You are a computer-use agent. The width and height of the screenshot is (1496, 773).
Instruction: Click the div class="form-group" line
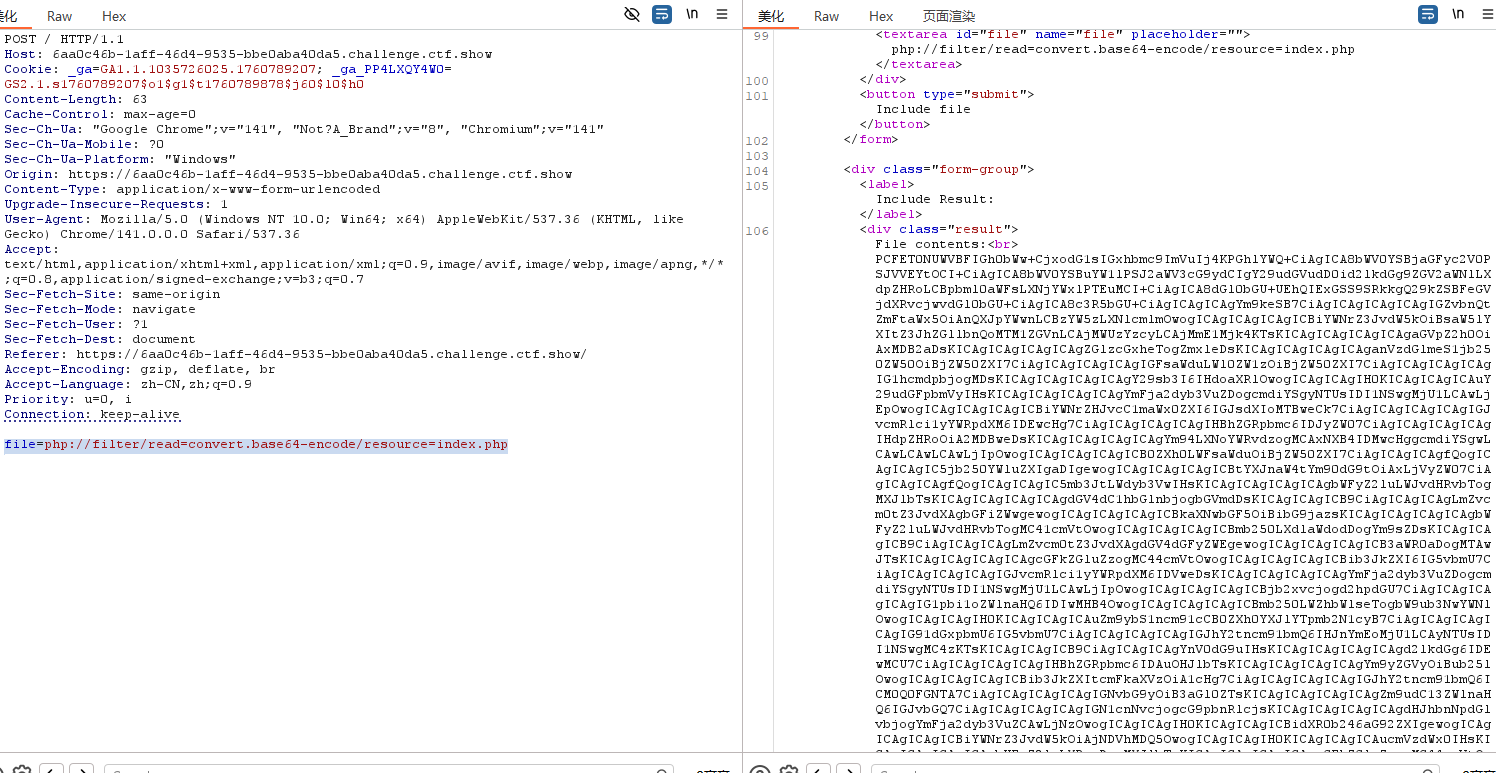point(939,169)
